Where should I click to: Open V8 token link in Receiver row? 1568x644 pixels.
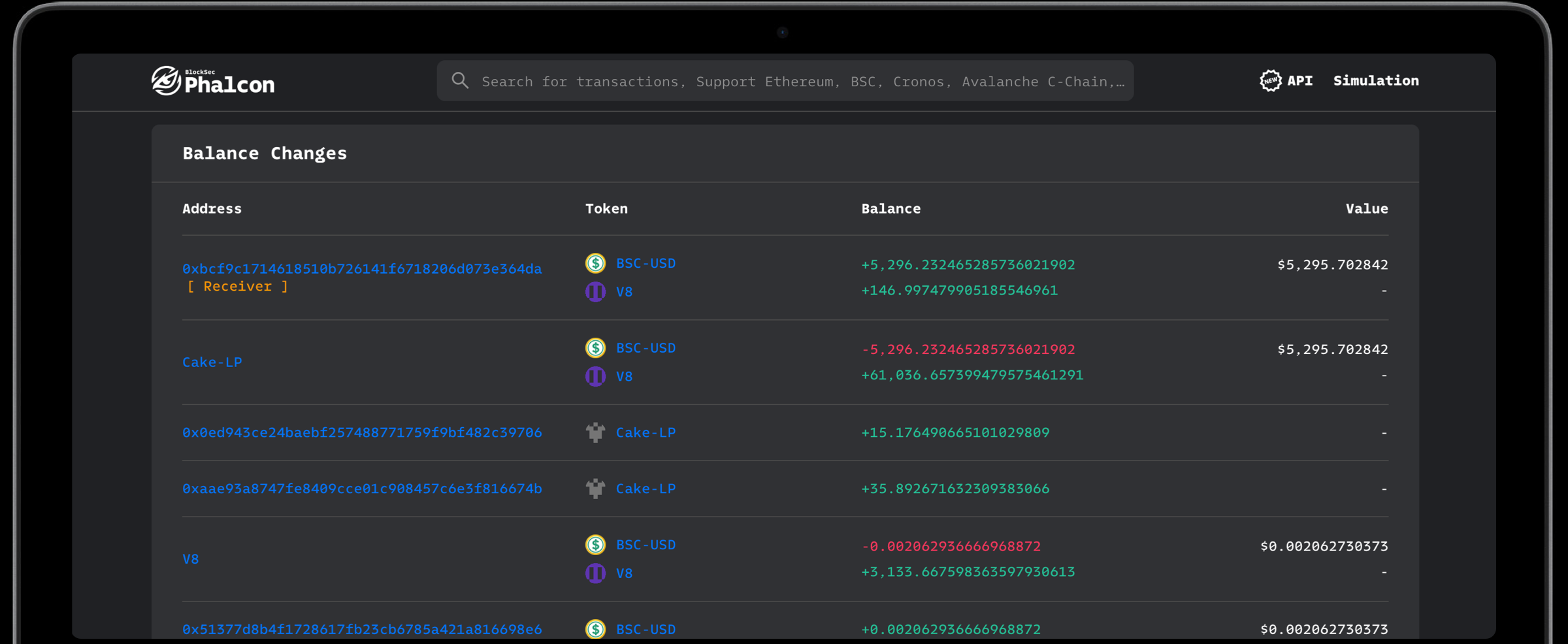click(x=624, y=291)
